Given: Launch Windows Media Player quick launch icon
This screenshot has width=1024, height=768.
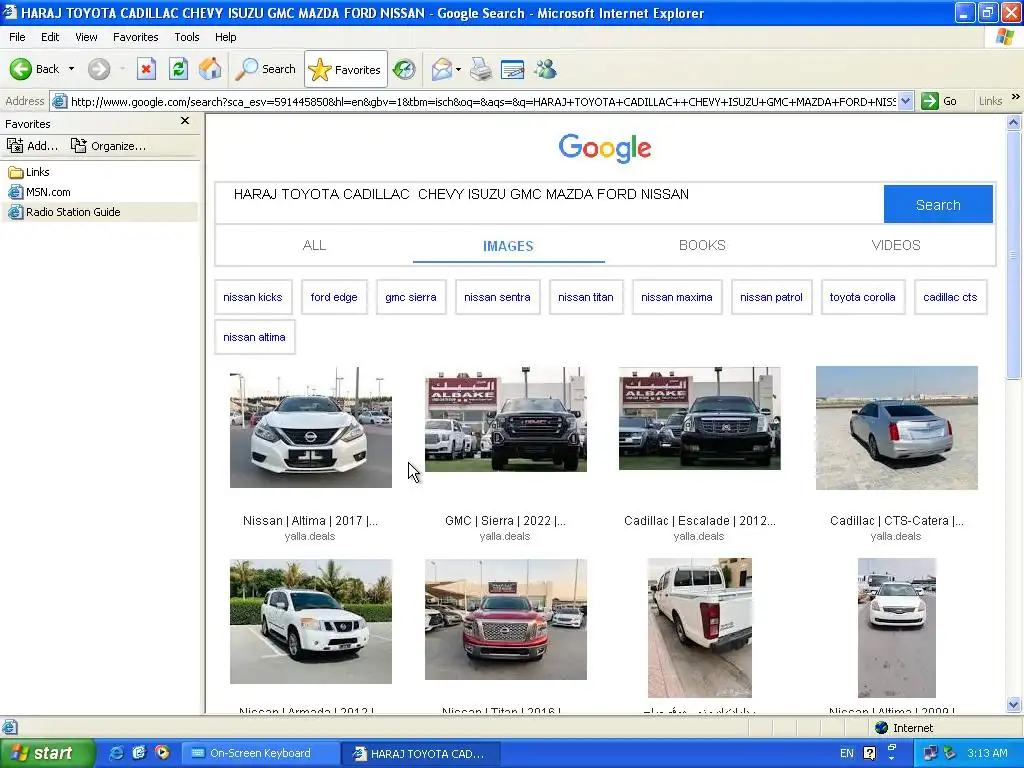Looking at the screenshot, I should tap(162, 753).
